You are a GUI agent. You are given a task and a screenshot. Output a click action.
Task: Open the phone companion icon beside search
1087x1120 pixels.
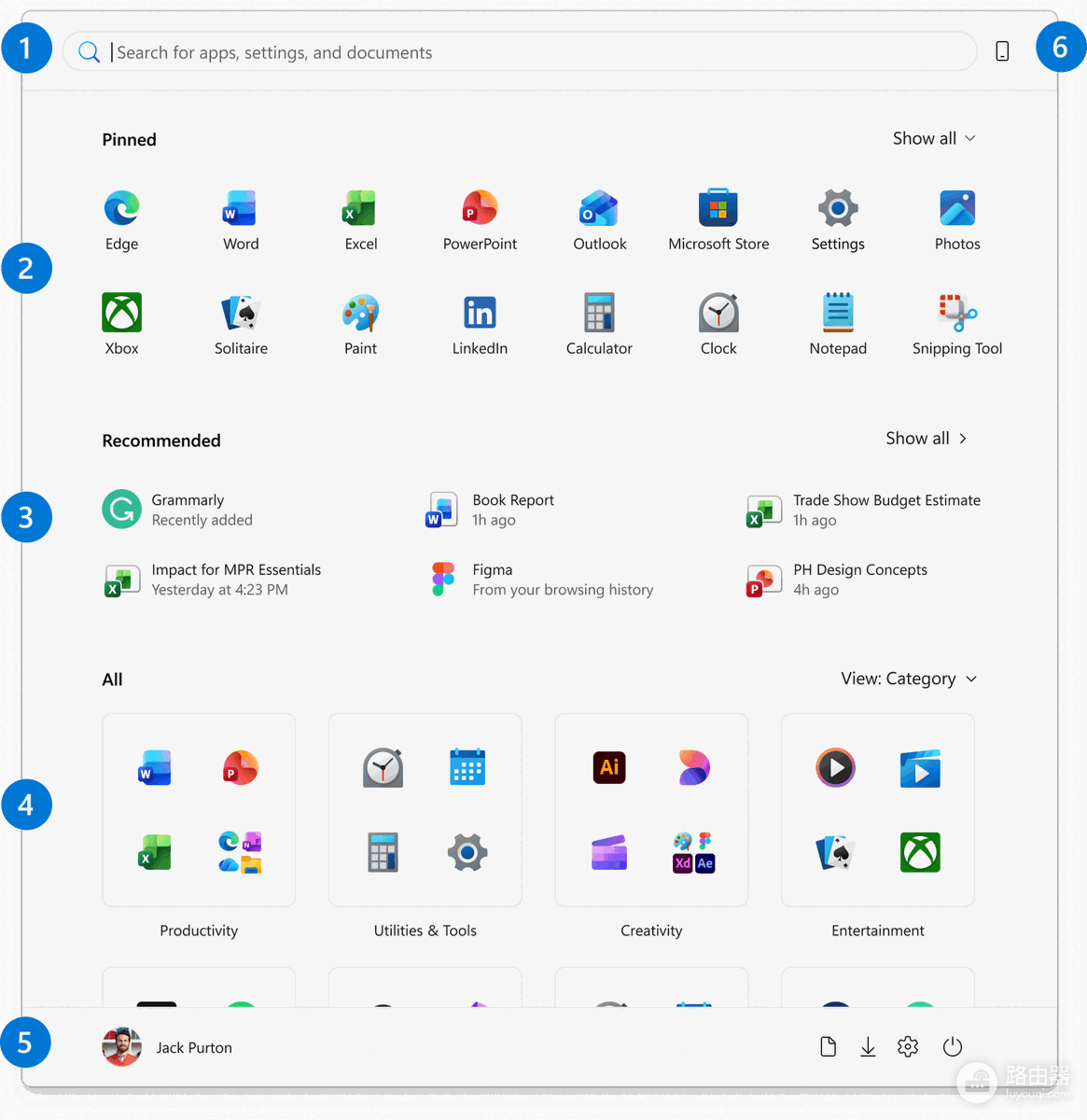point(1002,51)
